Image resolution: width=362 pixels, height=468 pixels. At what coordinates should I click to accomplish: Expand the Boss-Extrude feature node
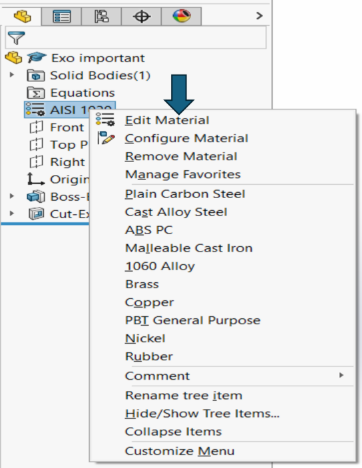point(12,196)
